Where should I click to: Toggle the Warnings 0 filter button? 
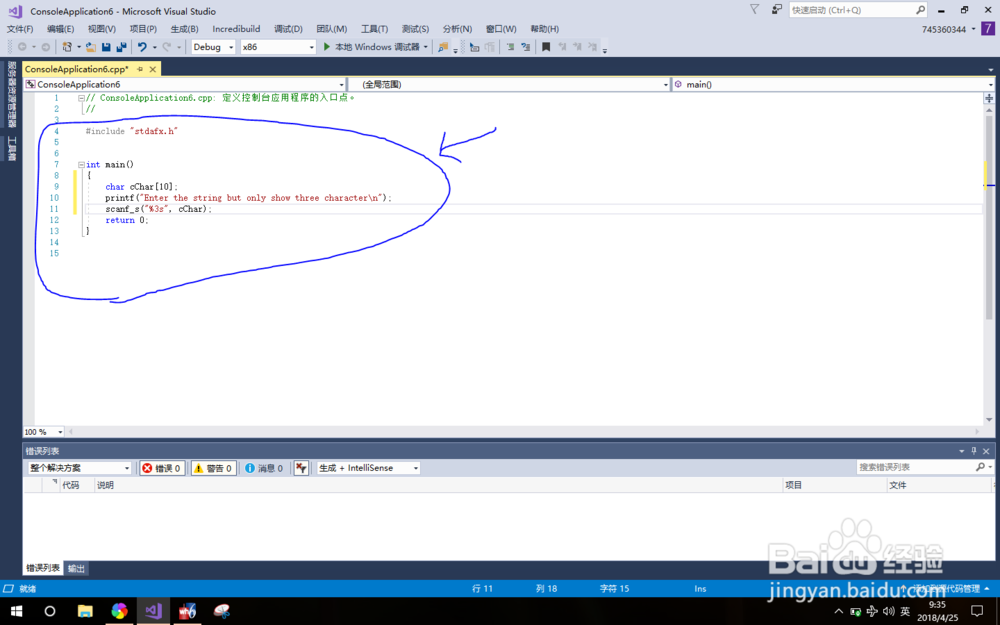(x=214, y=468)
